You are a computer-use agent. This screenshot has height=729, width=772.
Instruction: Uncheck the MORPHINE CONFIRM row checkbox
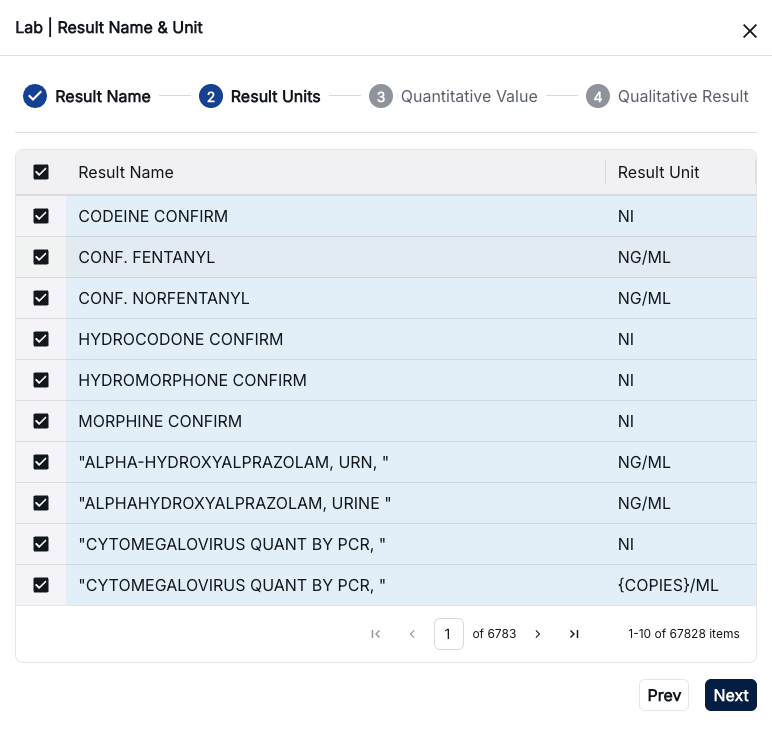41,421
